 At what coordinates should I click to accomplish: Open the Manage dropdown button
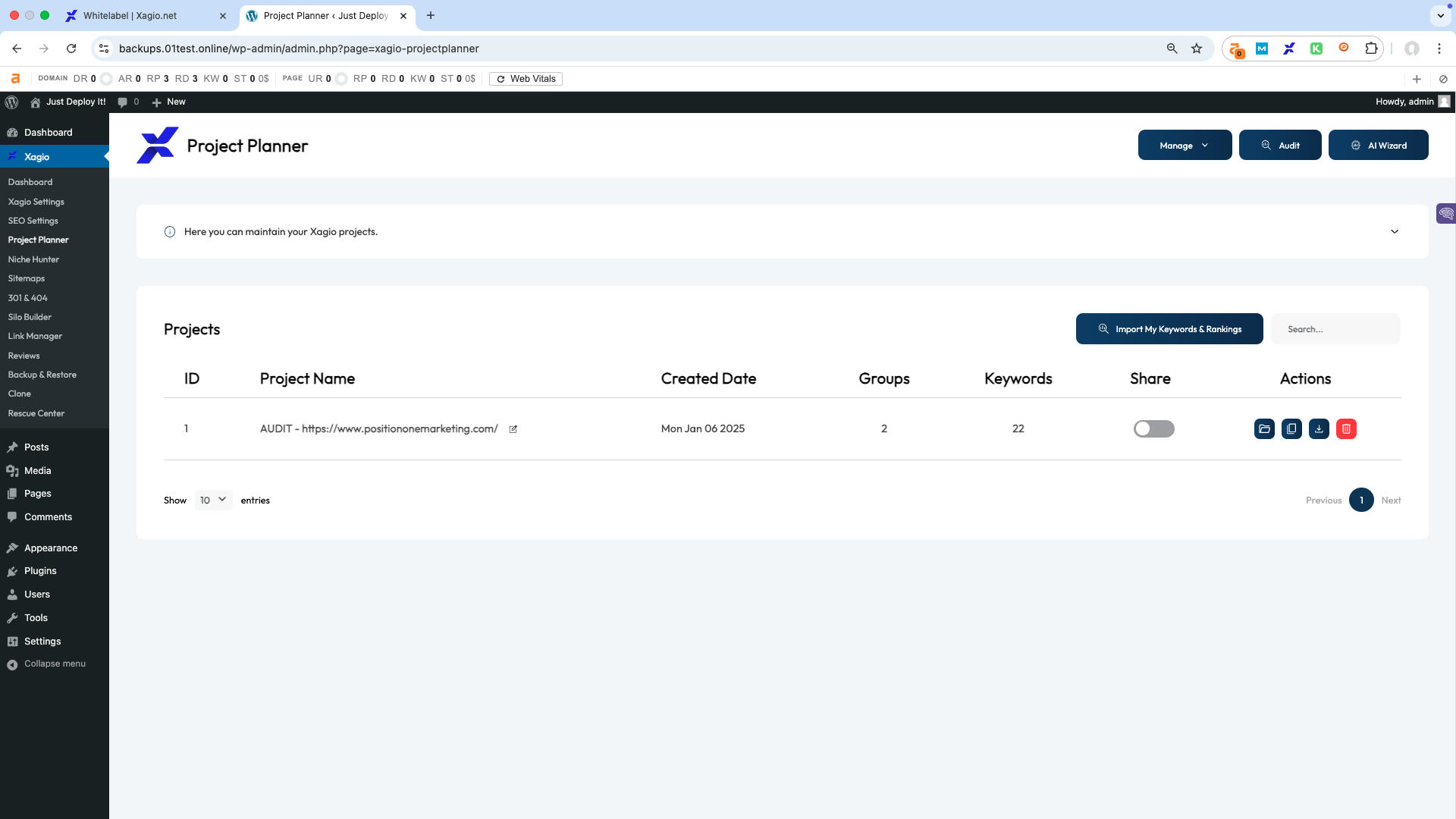(x=1185, y=145)
